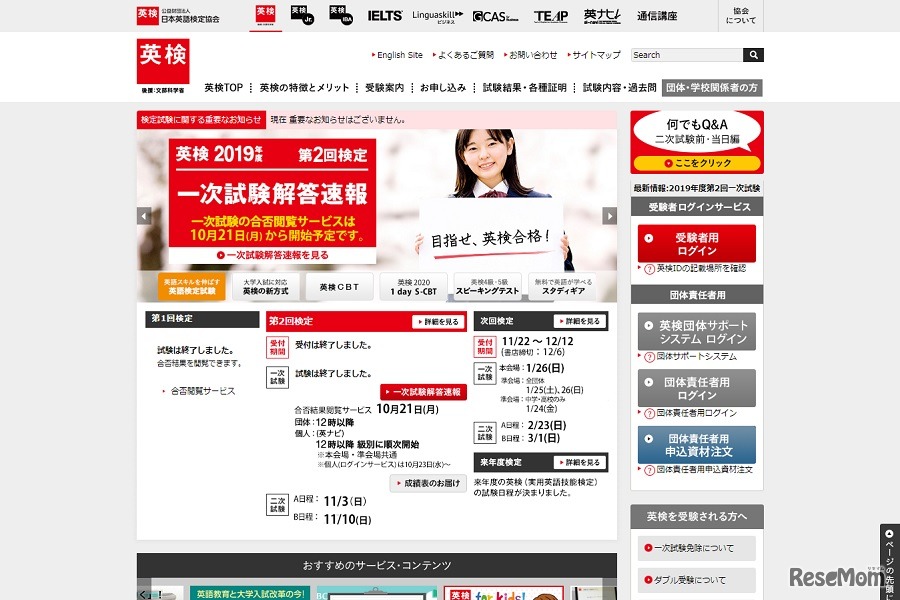The height and width of the screenshot is (600, 900).
Task: Click 一次試験解答速報を見る on banner
Action: (x=273, y=255)
